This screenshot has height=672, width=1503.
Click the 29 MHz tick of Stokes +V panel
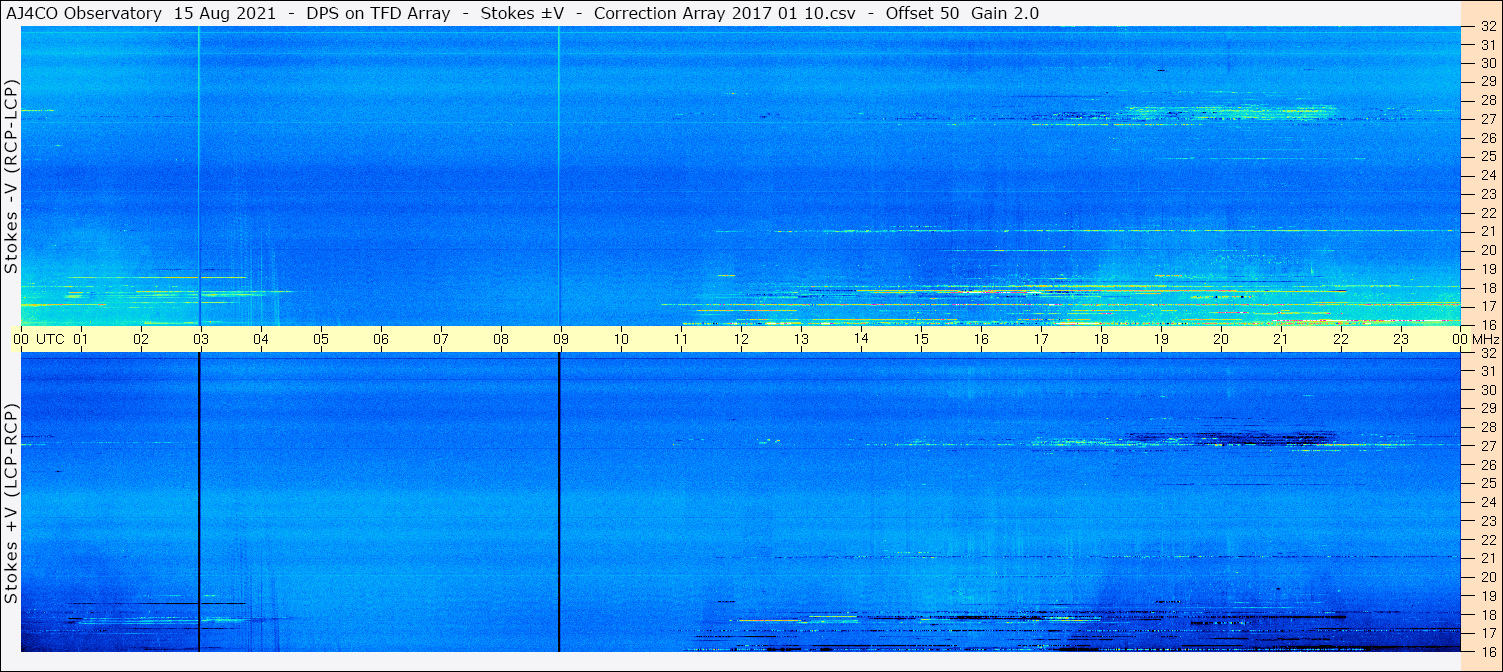click(1488, 409)
